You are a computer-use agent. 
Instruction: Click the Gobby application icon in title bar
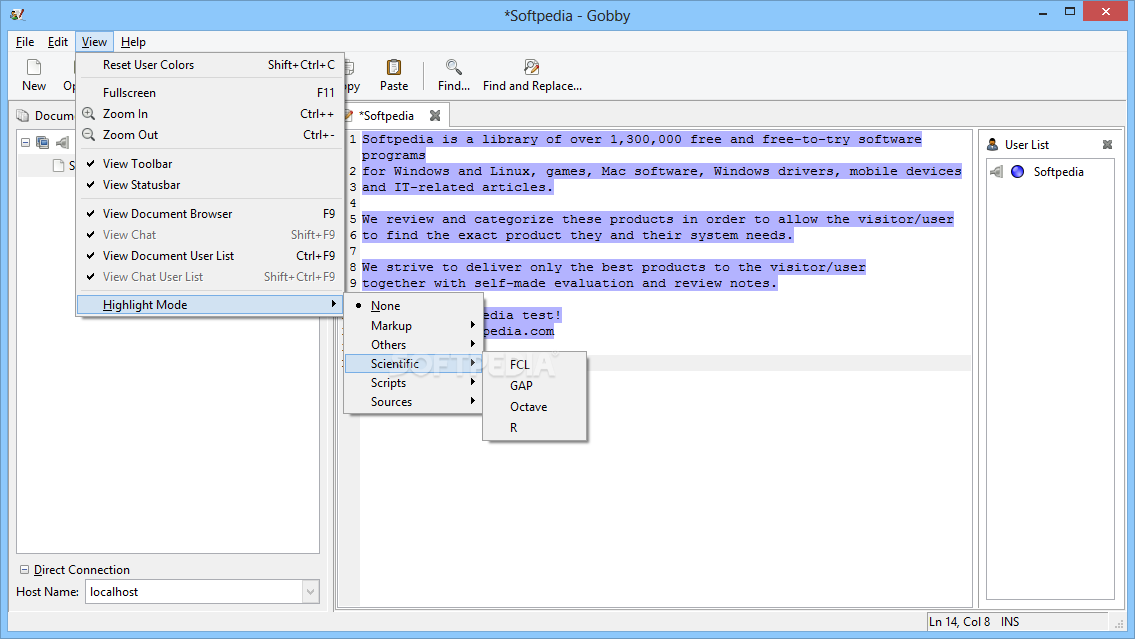coord(17,14)
